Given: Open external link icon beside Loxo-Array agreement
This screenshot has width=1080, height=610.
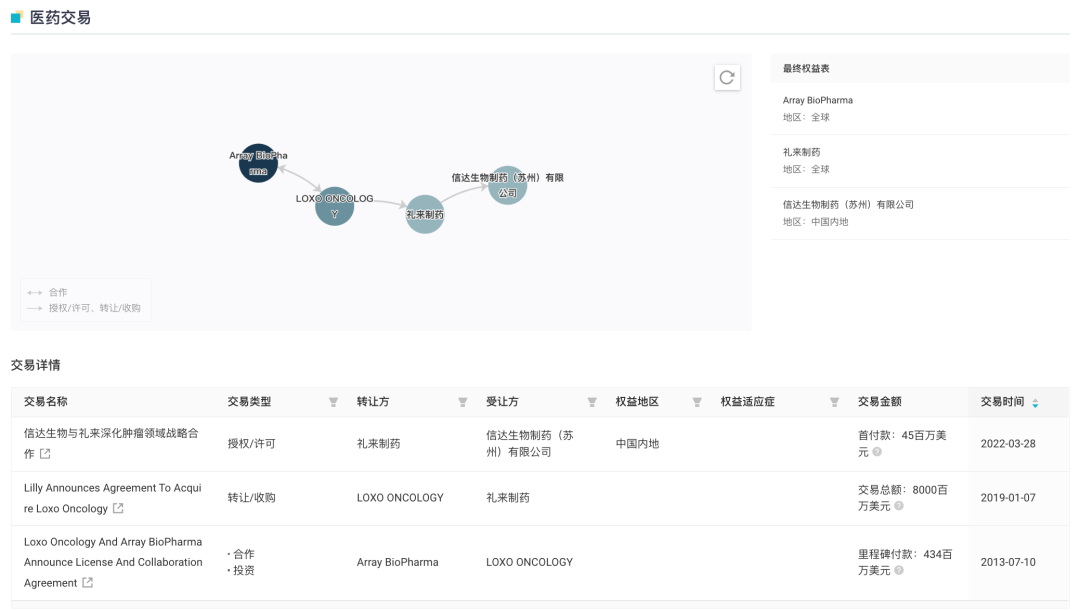Looking at the screenshot, I should click(x=88, y=583).
